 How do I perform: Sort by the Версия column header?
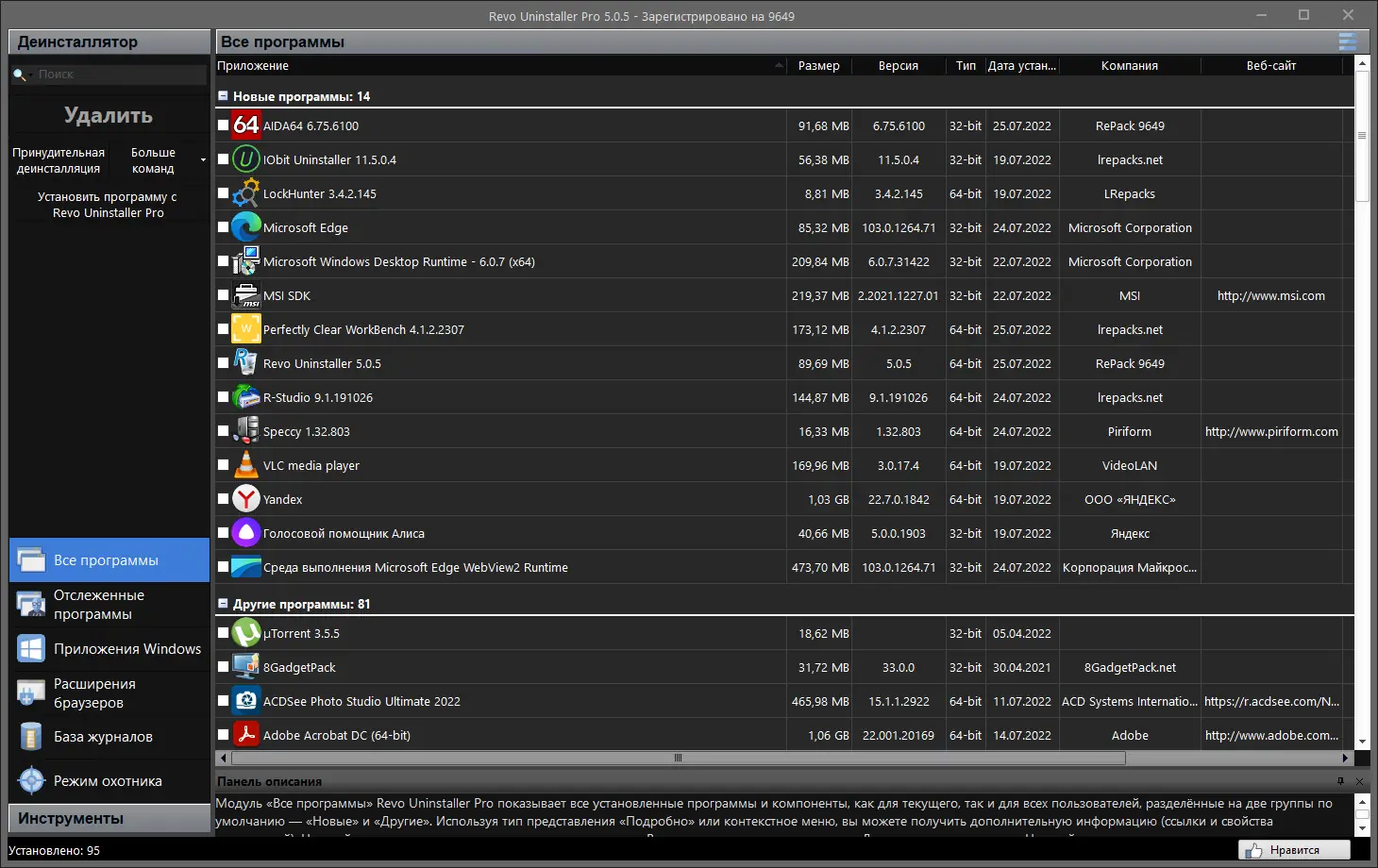[x=899, y=66]
